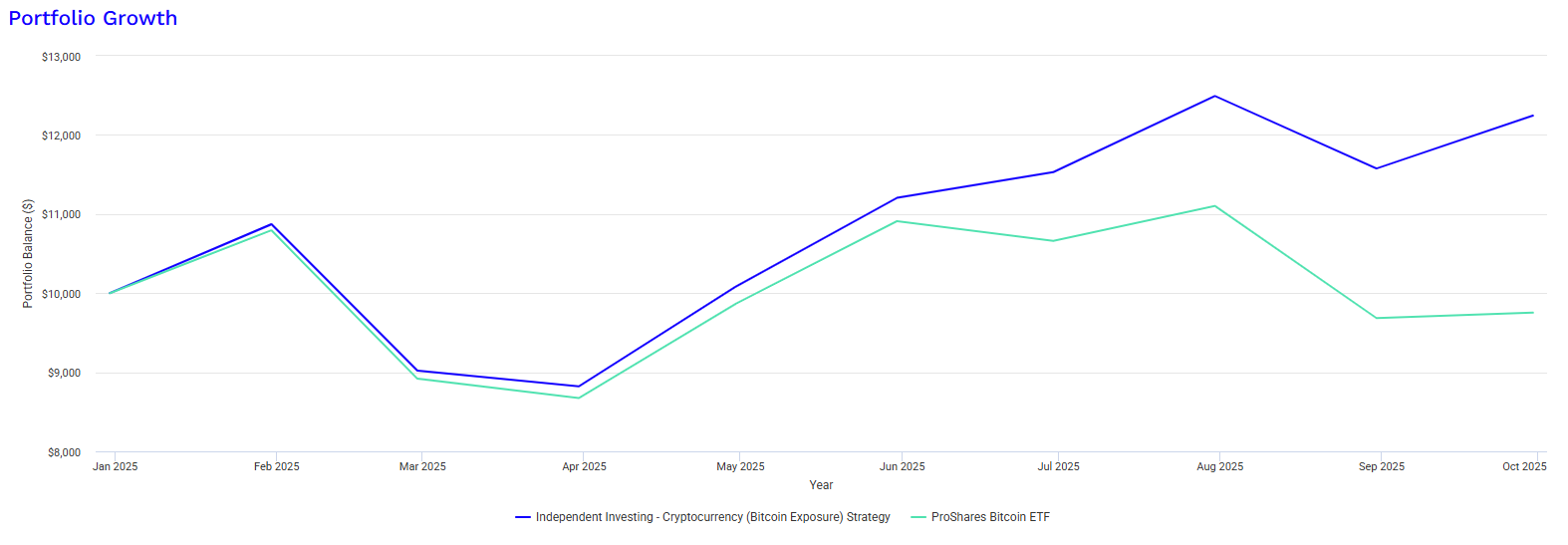Image resolution: width=1568 pixels, height=545 pixels.
Task: Toggle the Independent Investing strategy legend label
Action: coord(712,517)
